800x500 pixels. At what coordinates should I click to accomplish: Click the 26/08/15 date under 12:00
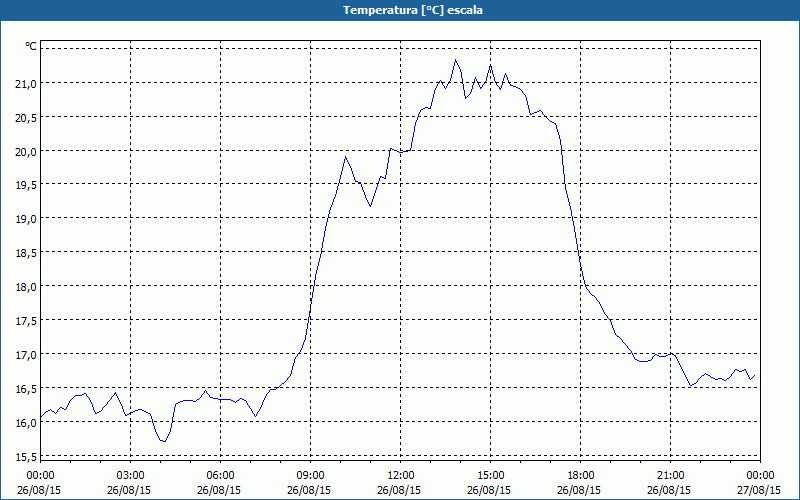pos(399,490)
